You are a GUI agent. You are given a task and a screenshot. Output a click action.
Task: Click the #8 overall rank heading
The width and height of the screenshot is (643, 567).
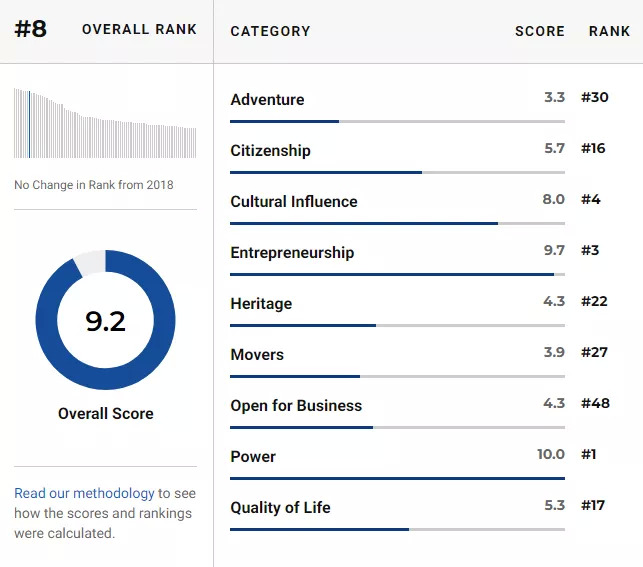(31, 29)
